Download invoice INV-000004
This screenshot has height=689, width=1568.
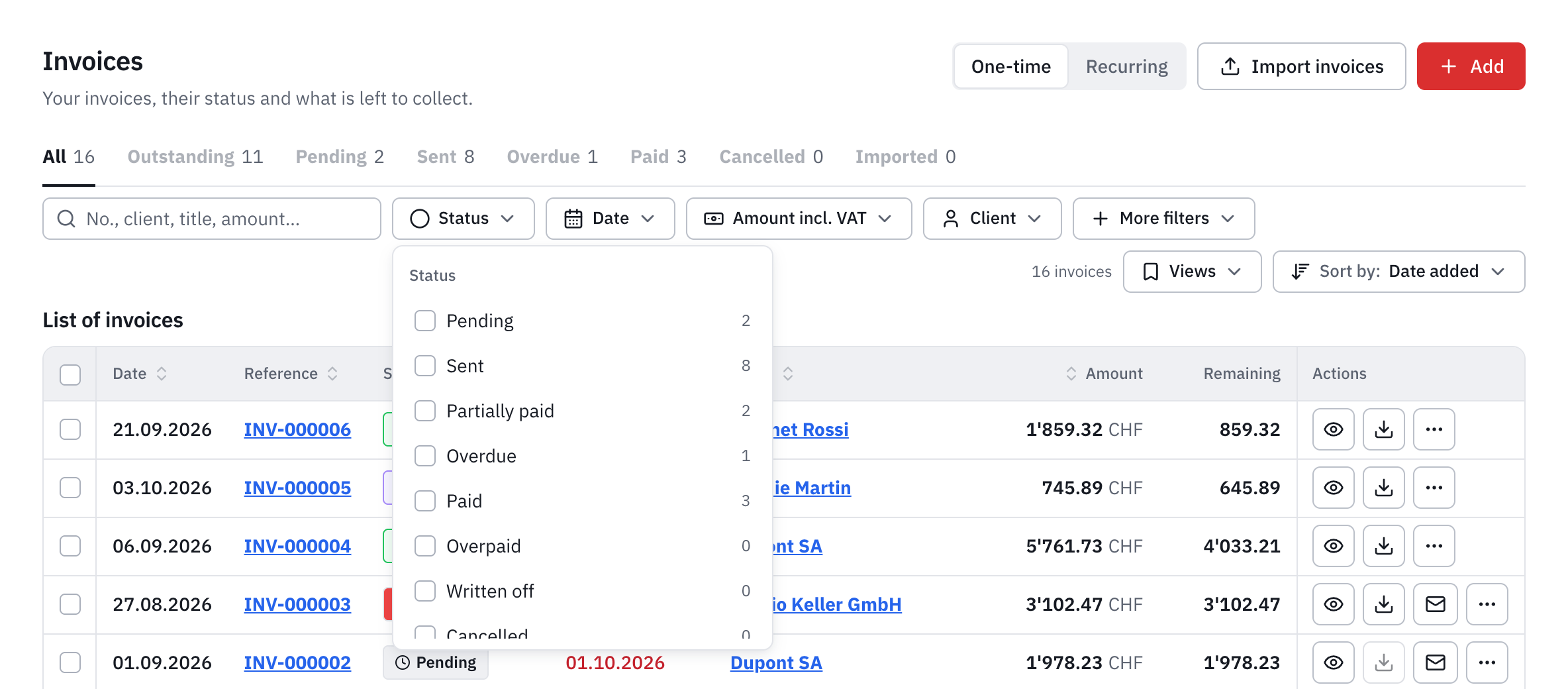click(x=1383, y=546)
